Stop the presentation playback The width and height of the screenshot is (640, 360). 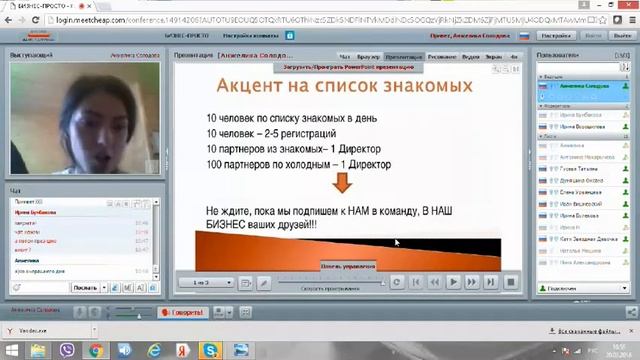point(510,282)
